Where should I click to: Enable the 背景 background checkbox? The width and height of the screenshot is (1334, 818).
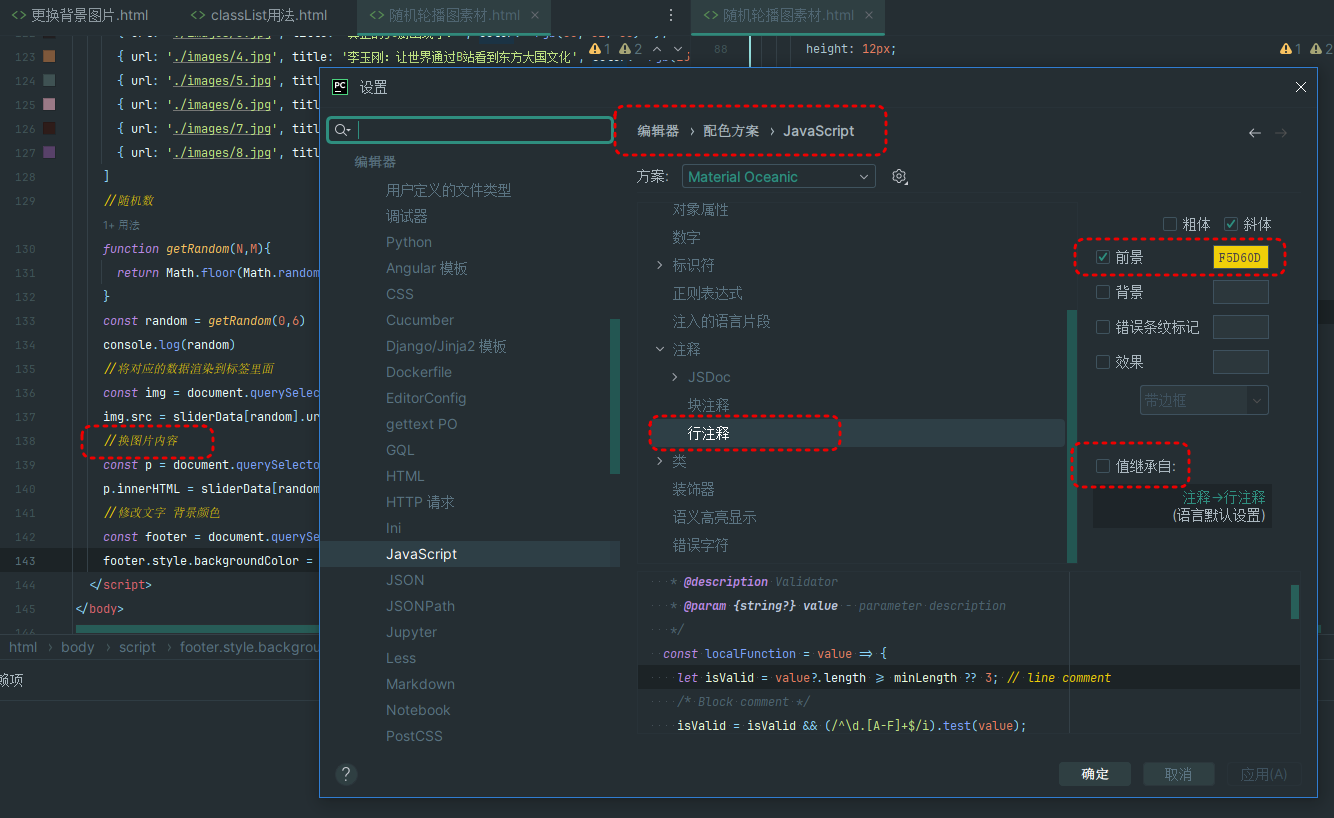click(x=1103, y=292)
